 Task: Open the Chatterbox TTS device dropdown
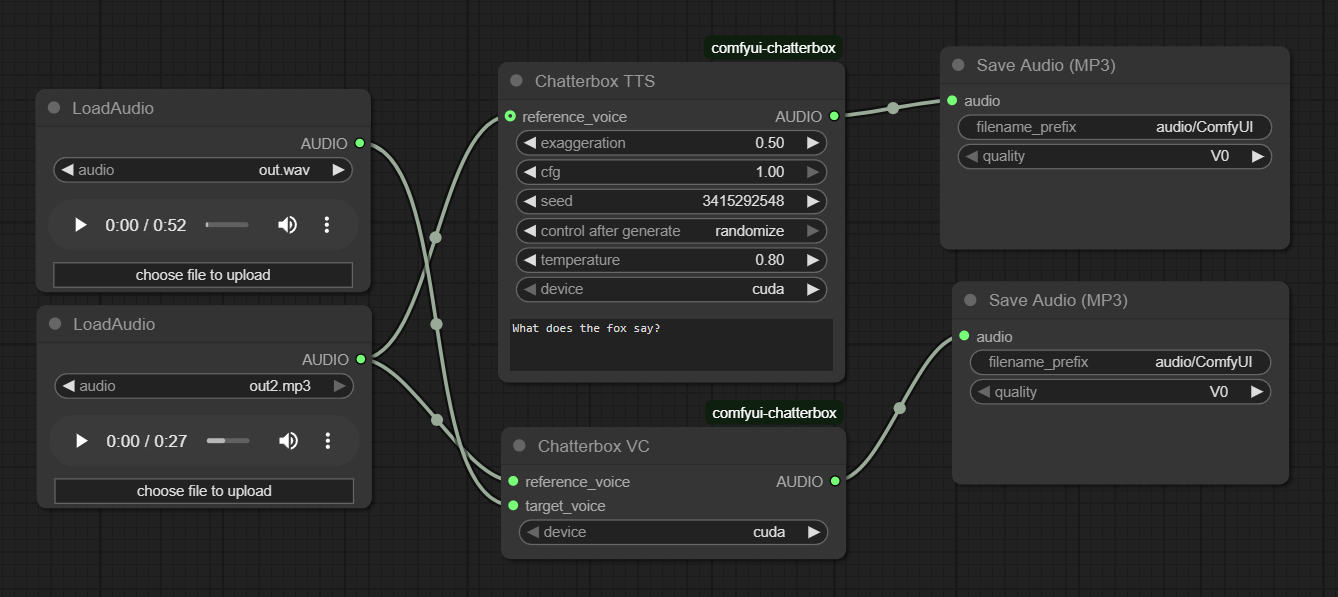(672, 289)
